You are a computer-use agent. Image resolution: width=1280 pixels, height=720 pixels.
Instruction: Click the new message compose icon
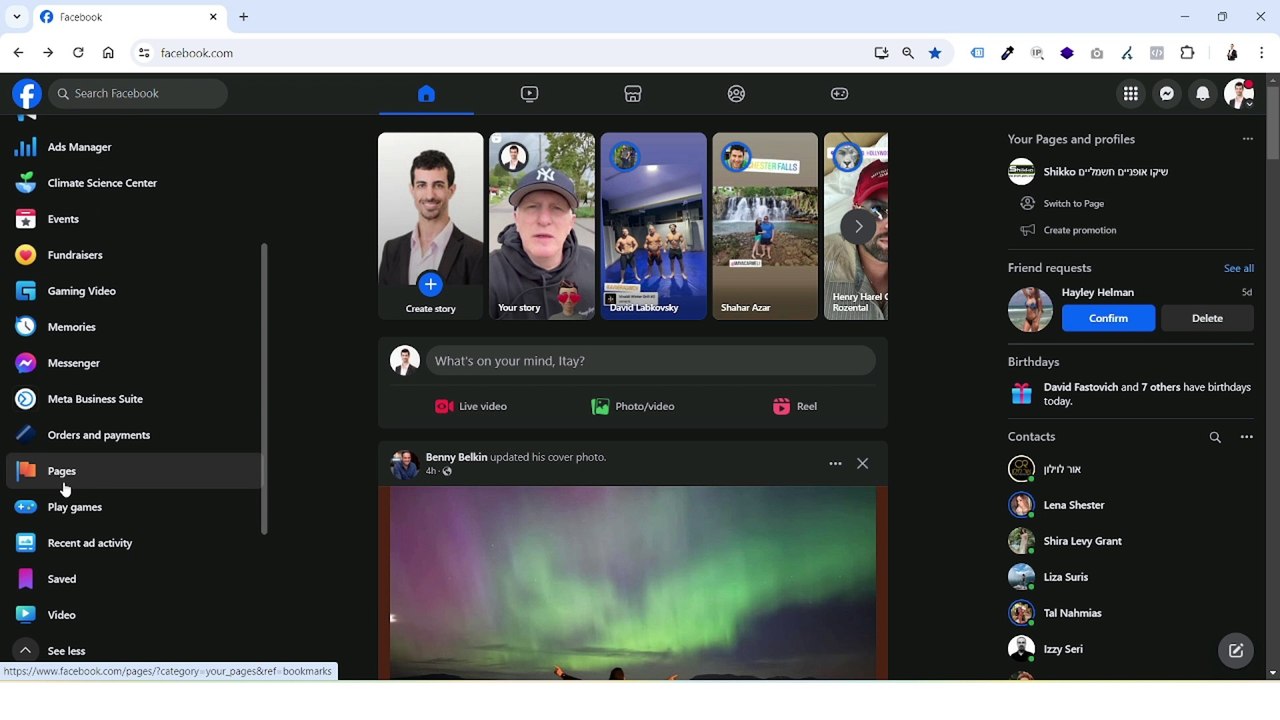coord(1236,650)
